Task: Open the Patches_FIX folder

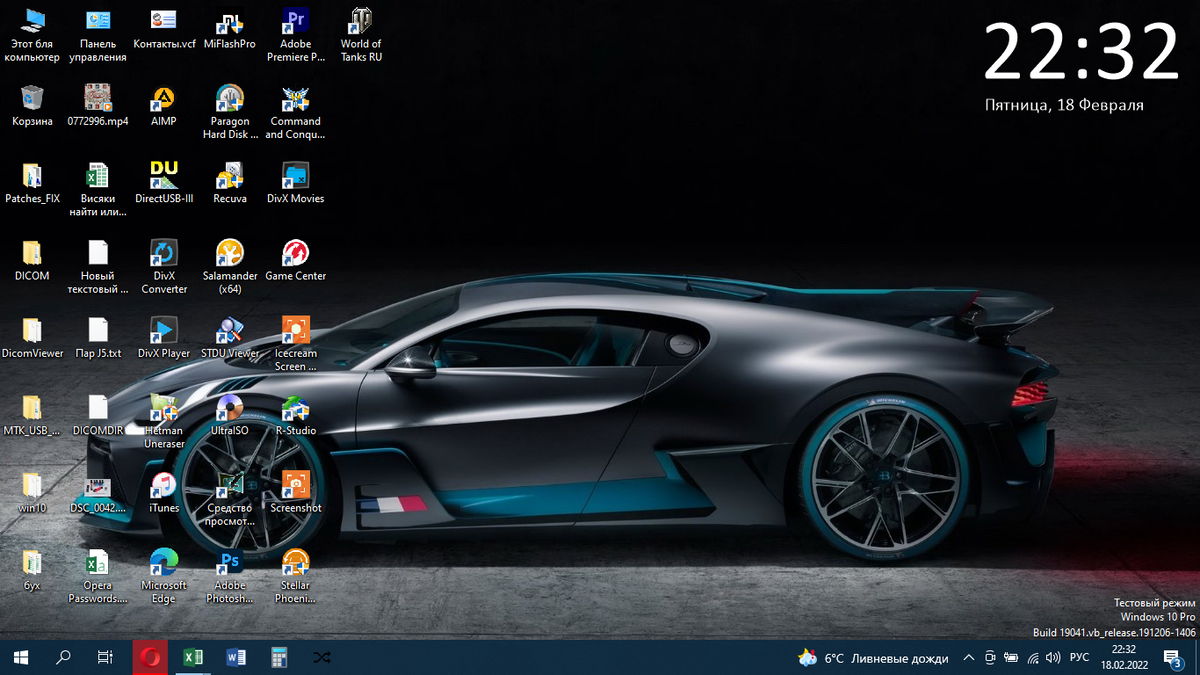Action: 32,183
